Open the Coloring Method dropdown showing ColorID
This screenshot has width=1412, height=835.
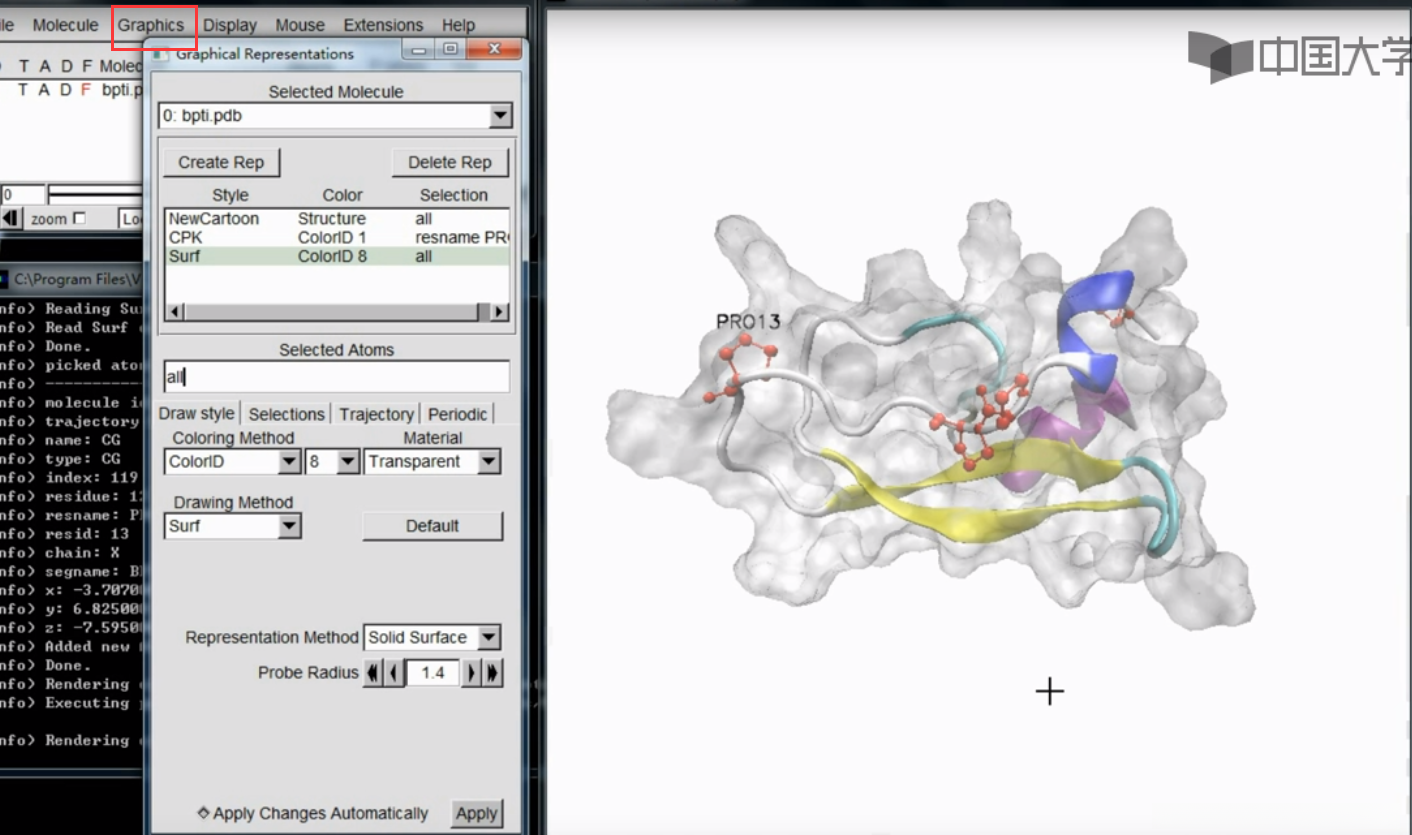(x=289, y=462)
